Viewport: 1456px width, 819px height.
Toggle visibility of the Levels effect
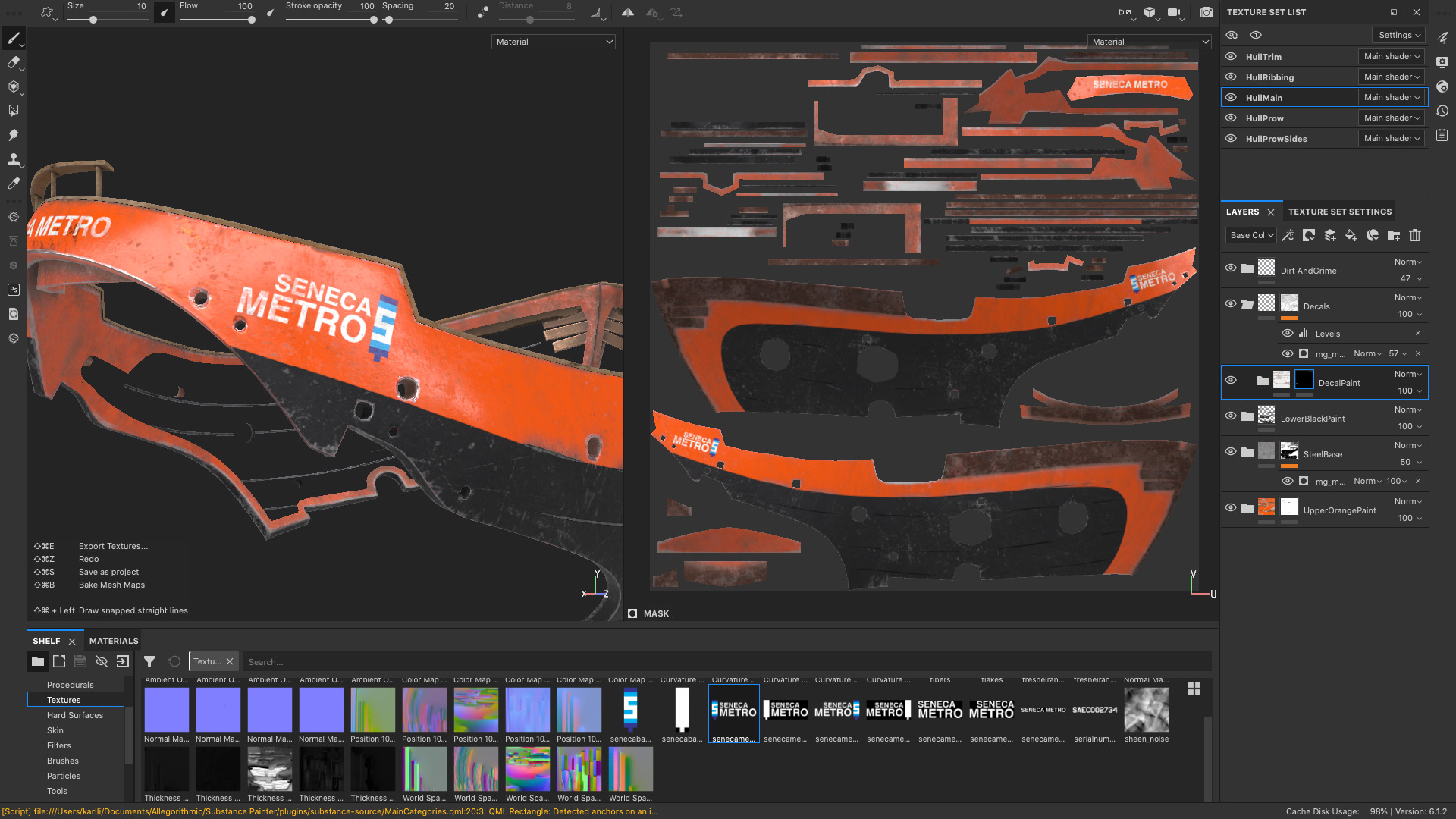pos(1288,333)
